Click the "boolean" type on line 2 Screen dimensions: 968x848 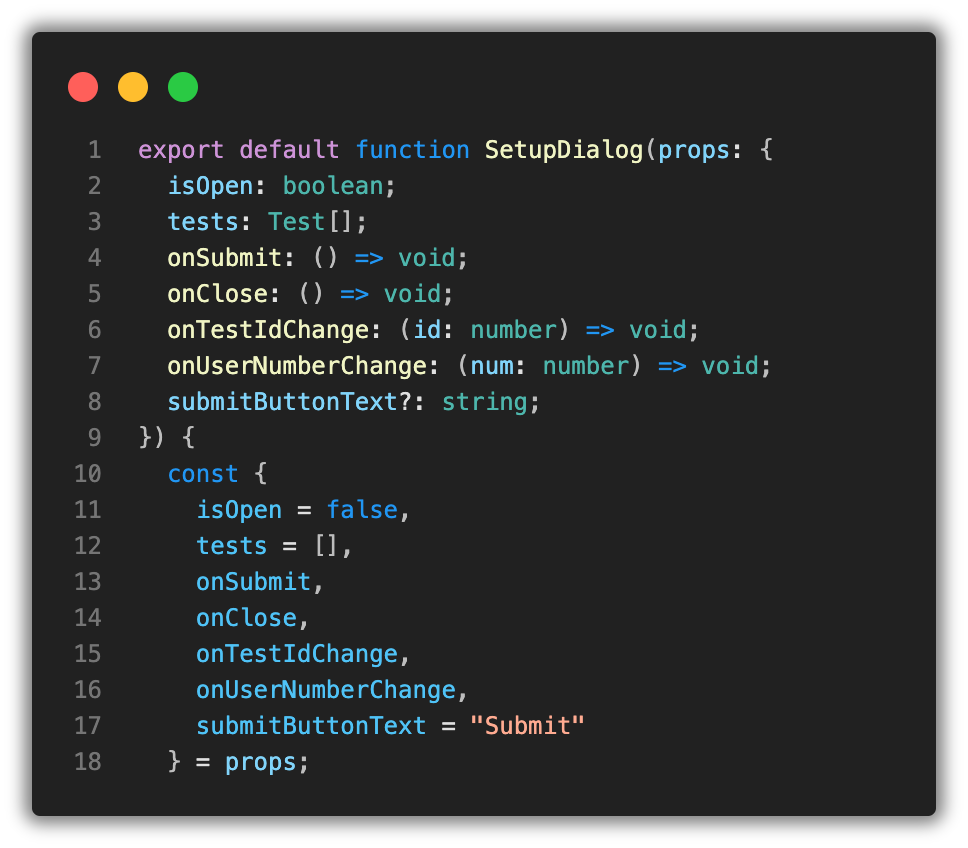[333, 186]
